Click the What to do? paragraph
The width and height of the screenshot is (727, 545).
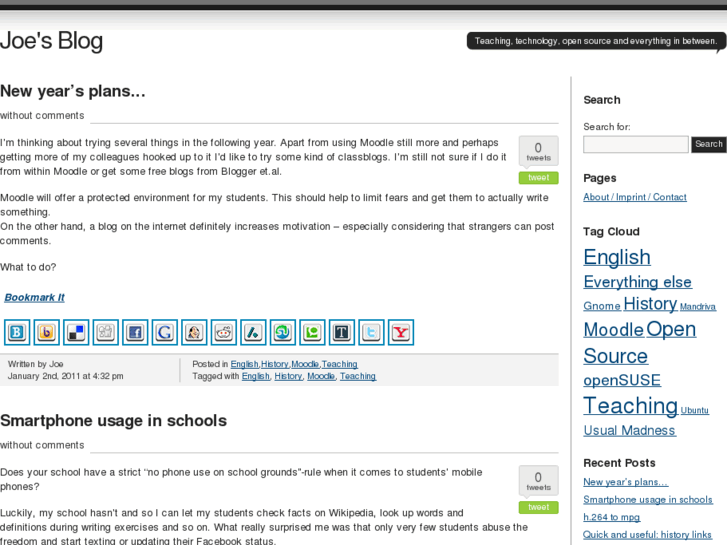tap(28, 267)
